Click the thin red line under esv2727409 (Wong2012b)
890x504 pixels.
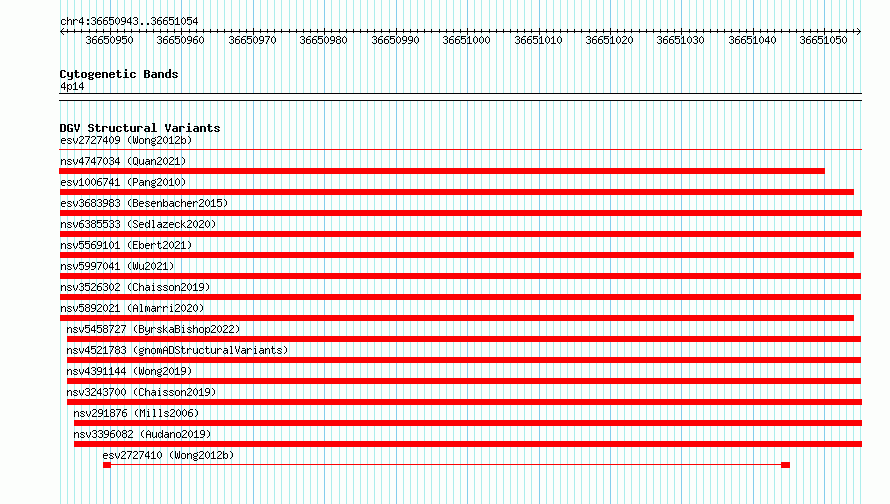[461, 150]
